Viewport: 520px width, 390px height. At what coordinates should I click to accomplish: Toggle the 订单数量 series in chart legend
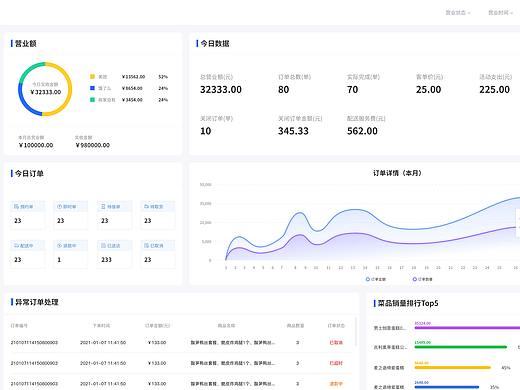422,279
